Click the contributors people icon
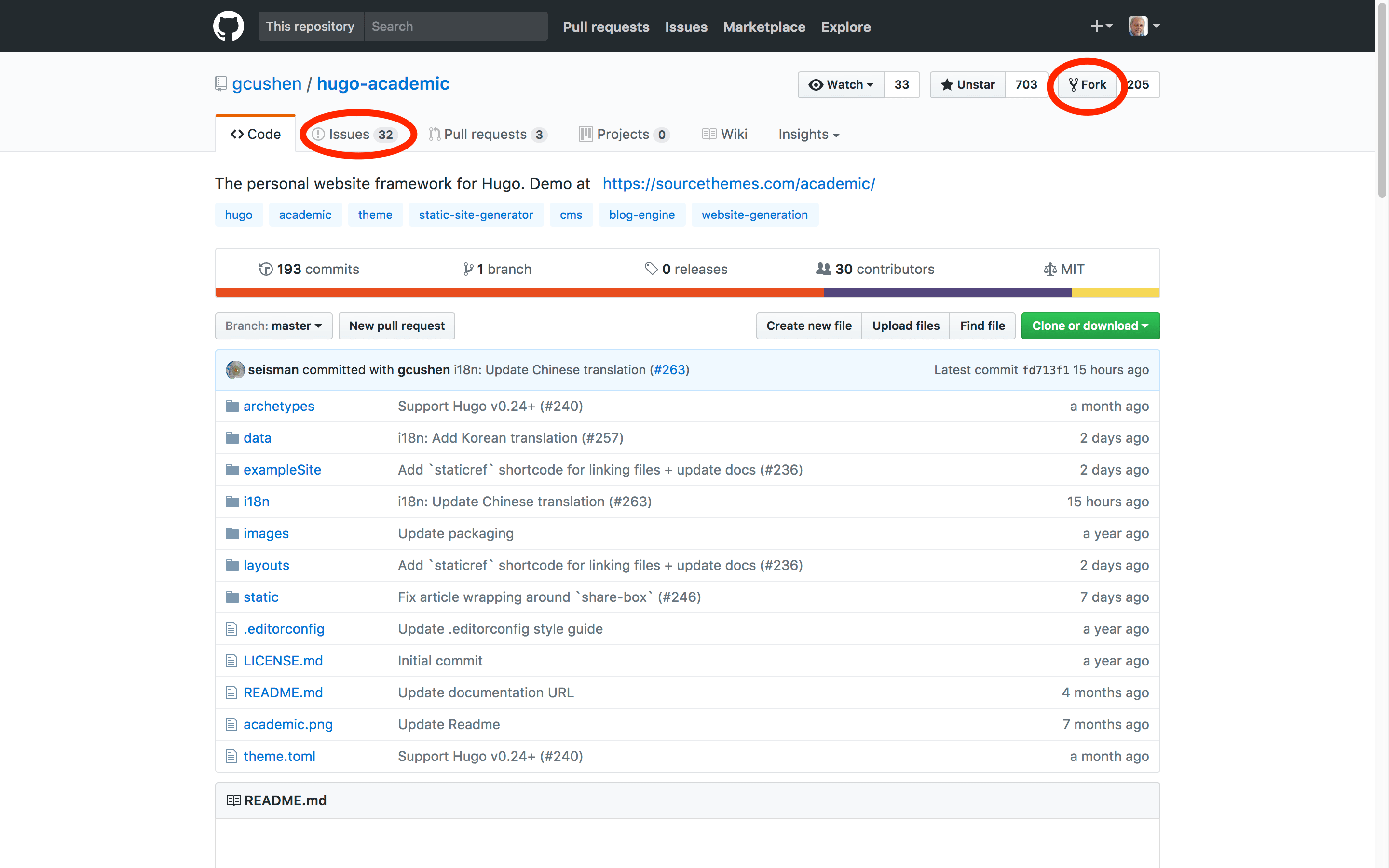Screen dimensions: 1389x868 click(x=823, y=269)
